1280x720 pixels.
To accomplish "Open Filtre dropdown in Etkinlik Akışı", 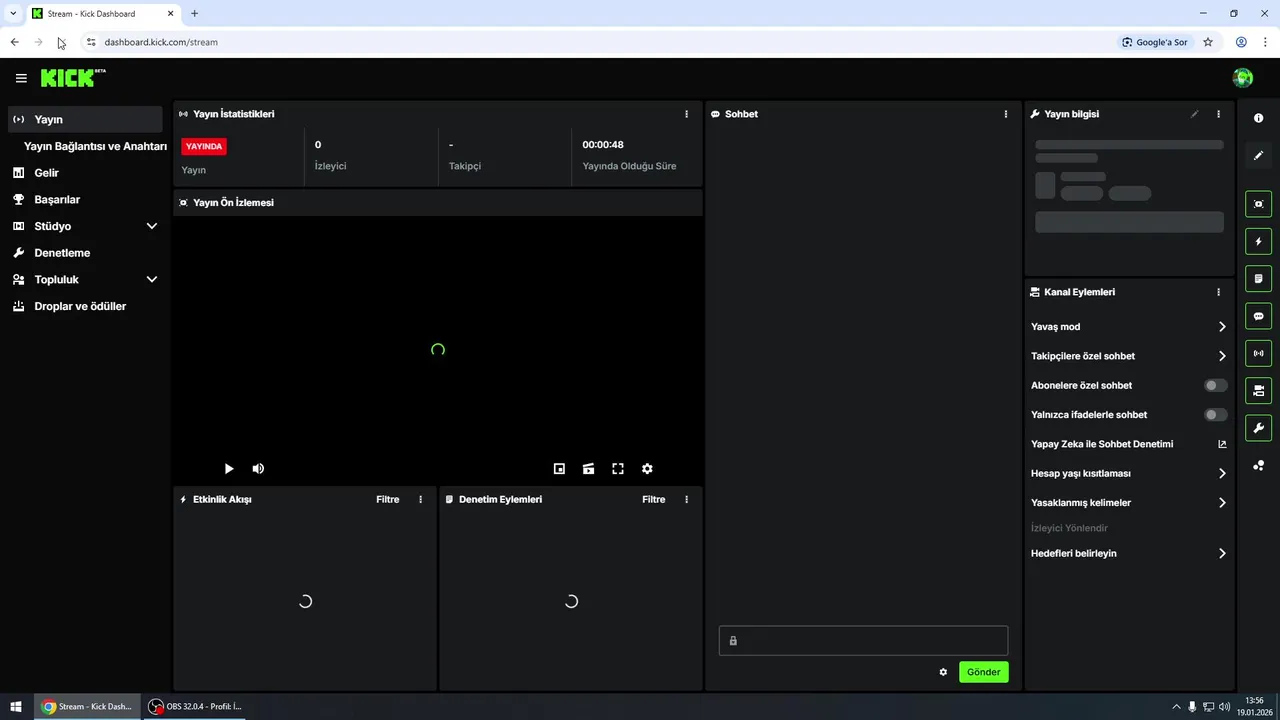I will pos(388,499).
